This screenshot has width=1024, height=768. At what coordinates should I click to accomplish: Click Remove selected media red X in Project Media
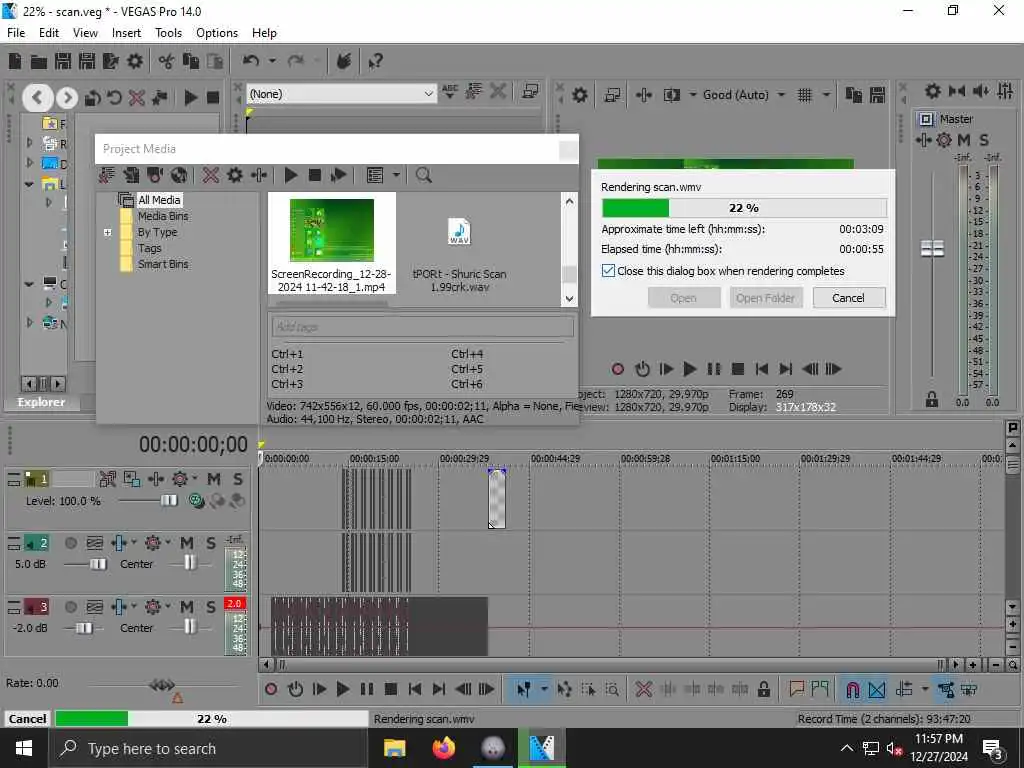click(x=210, y=175)
